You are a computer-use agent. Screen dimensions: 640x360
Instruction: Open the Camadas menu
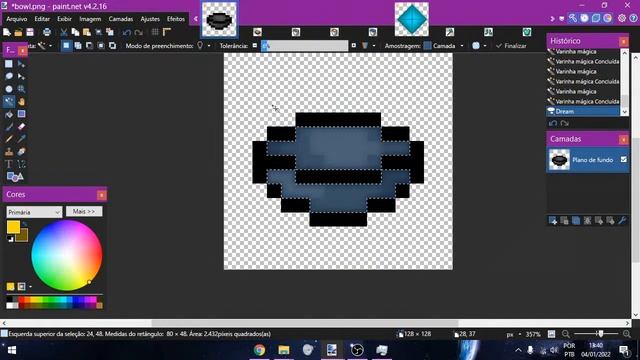[x=121, y=19]
